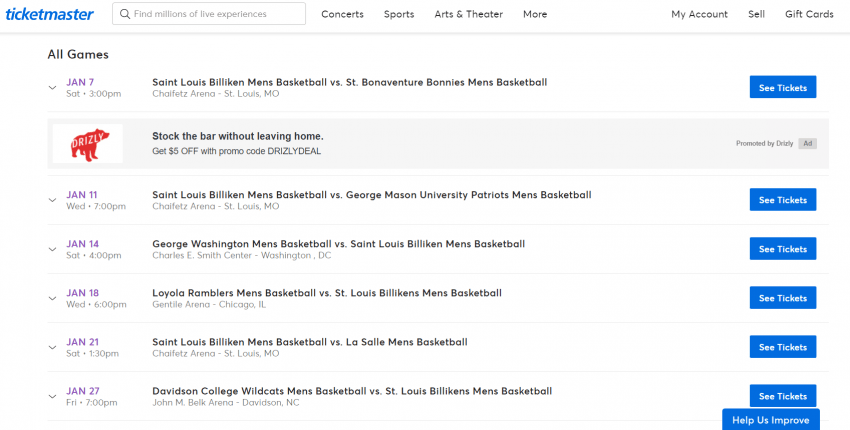Click Charles E. Smith Center - Washington venue text

tap(241, 255)
